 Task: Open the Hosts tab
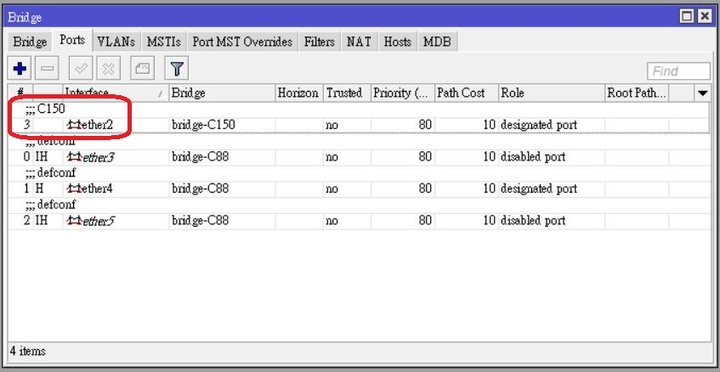(397, 42)
